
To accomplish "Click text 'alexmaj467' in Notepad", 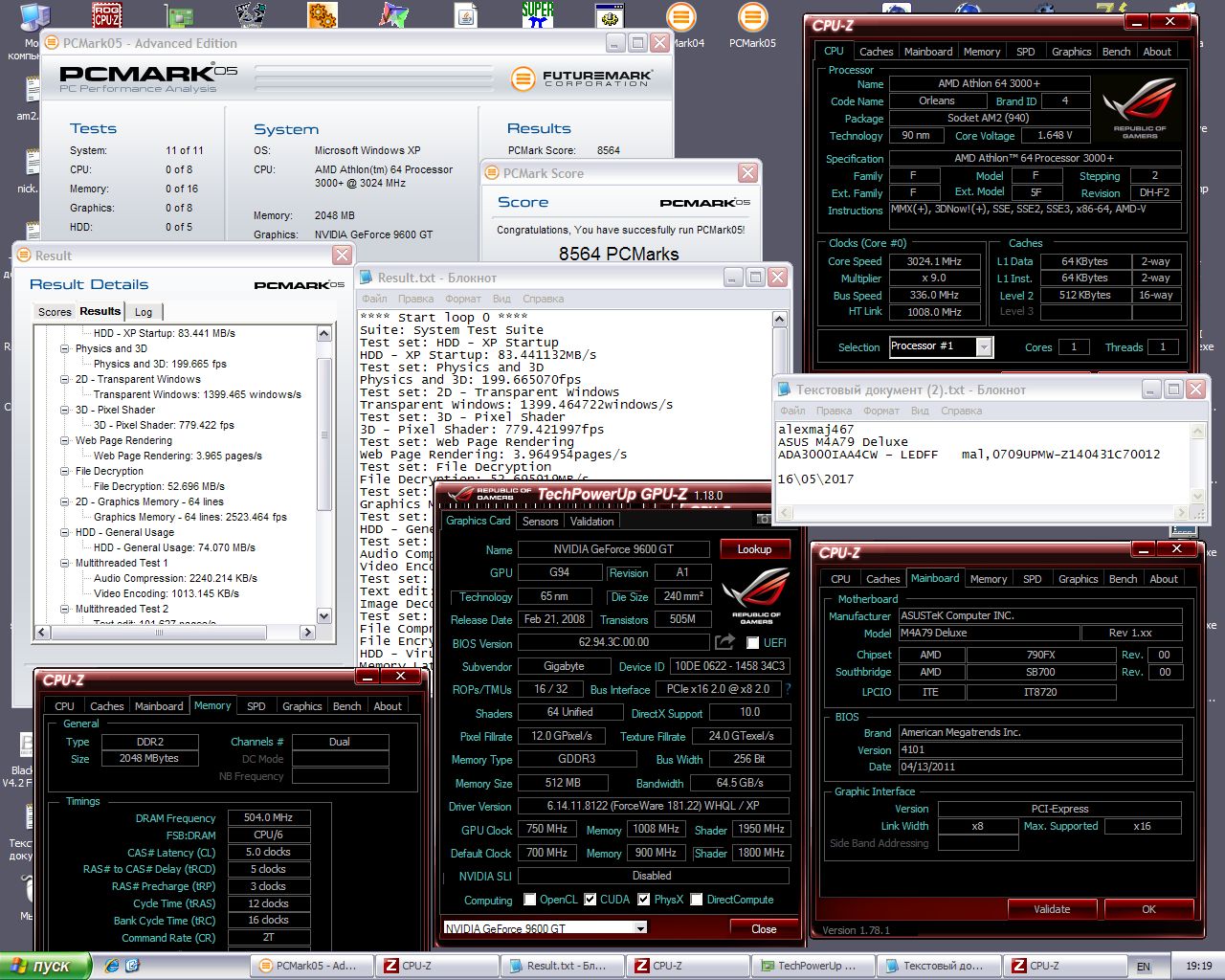I will (816, 430).
